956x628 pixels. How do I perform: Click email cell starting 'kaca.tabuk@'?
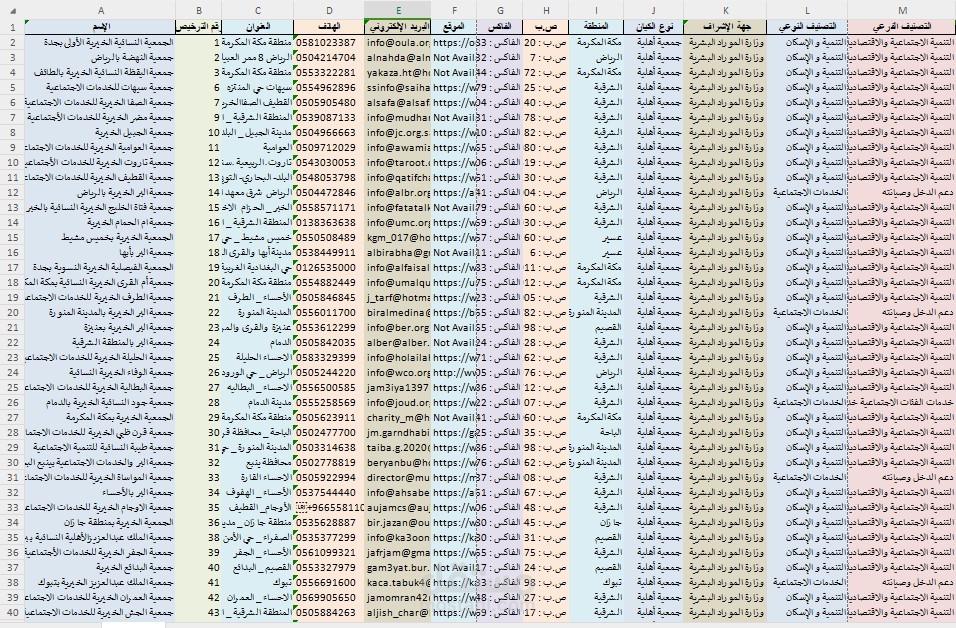point(398,582)
